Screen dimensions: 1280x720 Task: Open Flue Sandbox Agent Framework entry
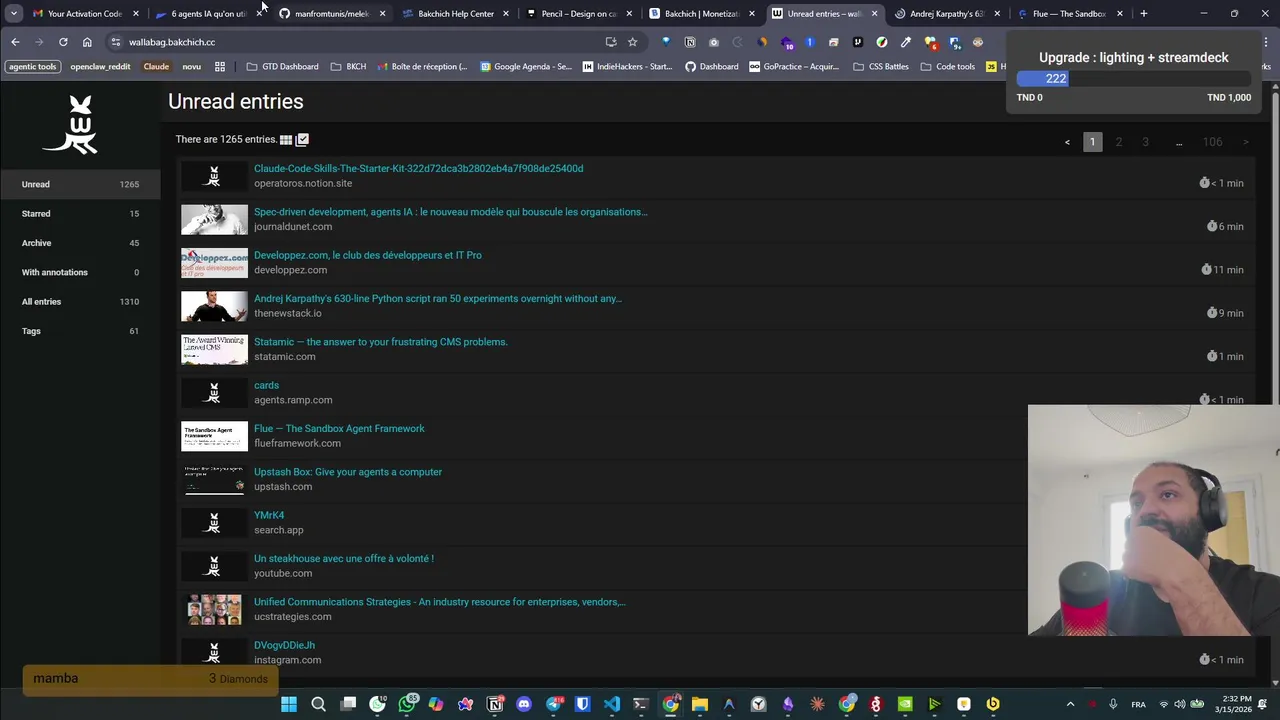pos(339,428)
